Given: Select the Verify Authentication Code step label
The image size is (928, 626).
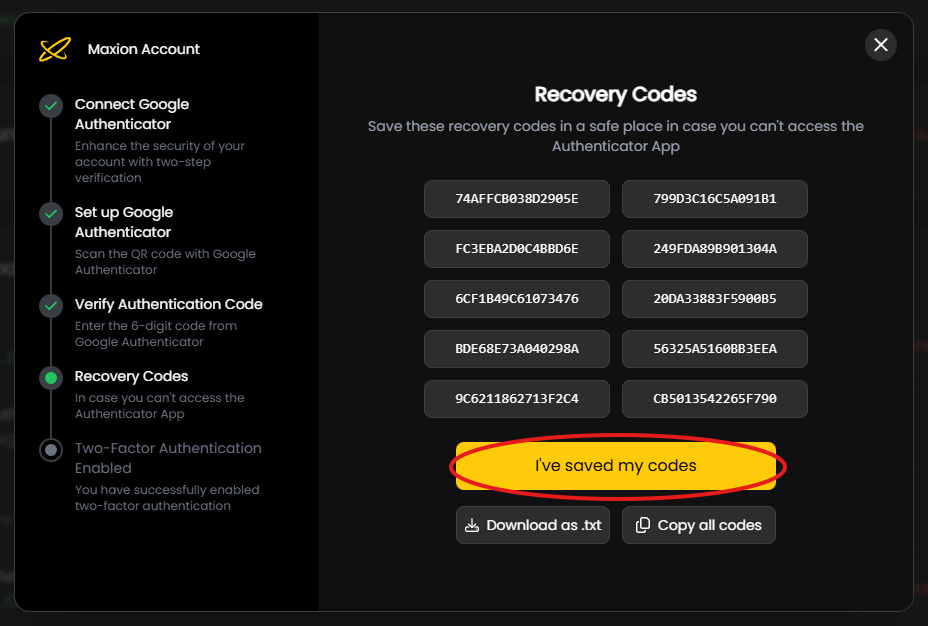Looking at the screenshot, I should click(168, 304).
